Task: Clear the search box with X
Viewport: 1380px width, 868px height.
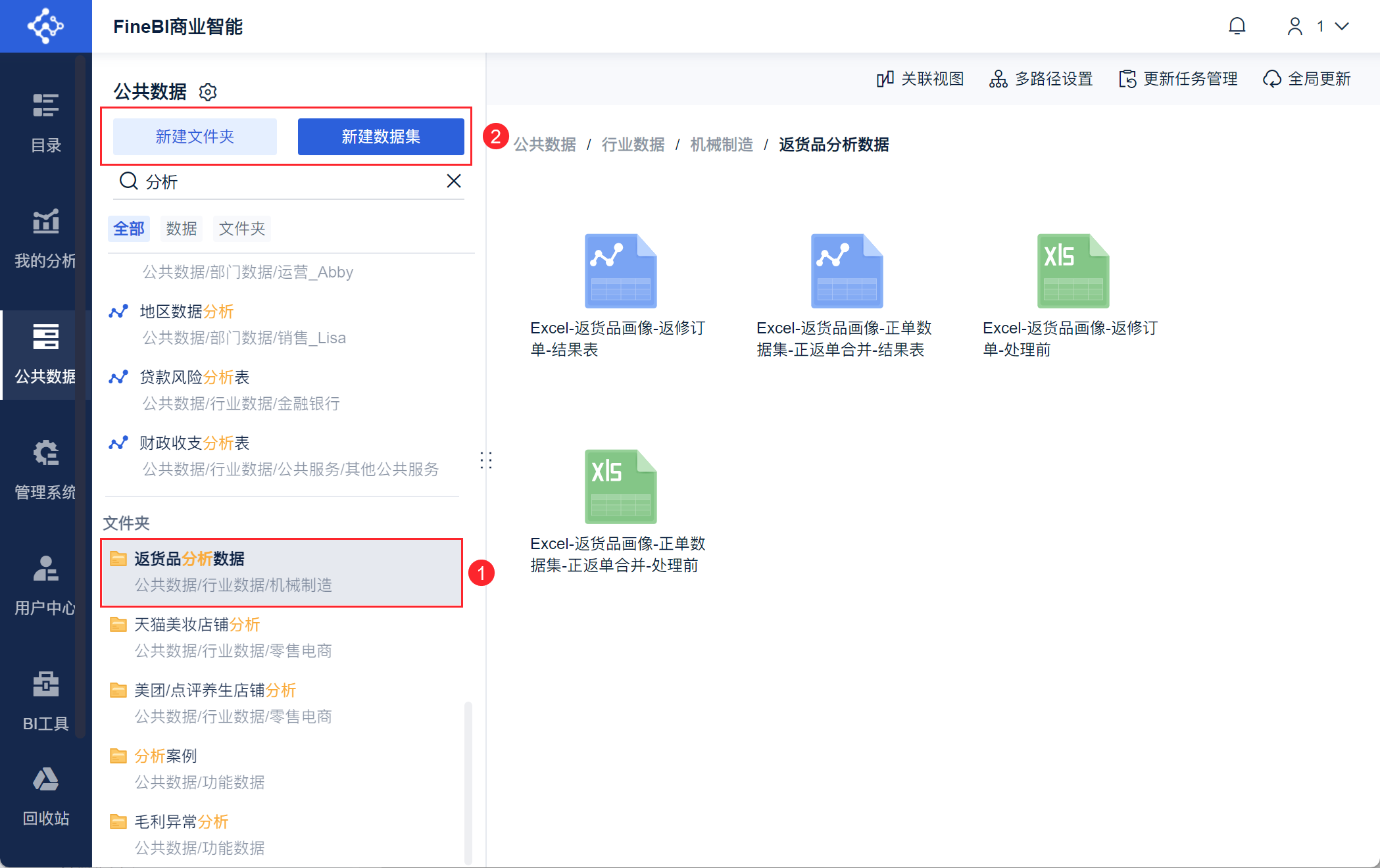Action: click(454, 181)
